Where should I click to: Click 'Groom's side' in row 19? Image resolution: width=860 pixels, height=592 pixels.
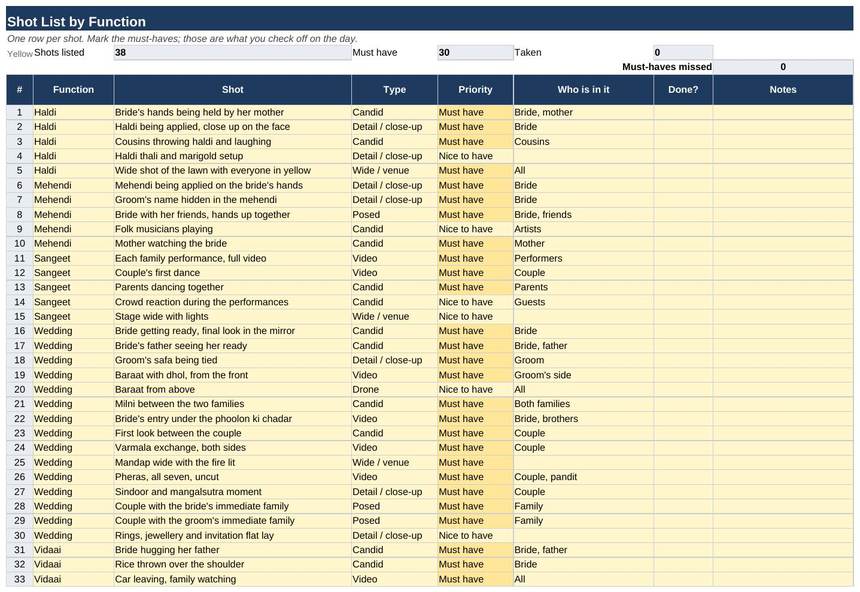point(583,375)
